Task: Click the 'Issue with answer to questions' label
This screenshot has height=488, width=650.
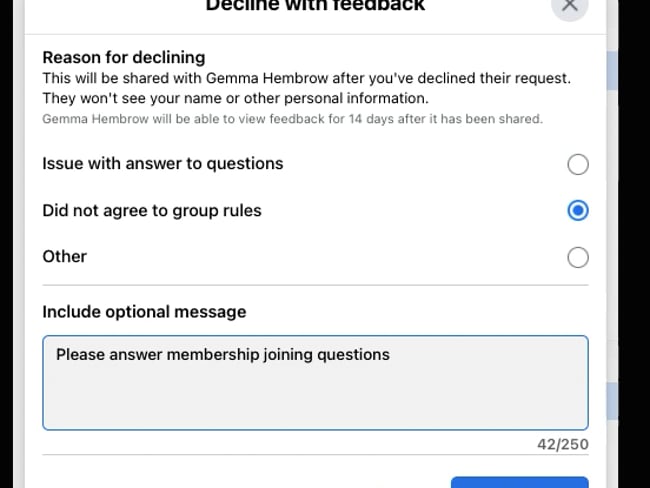Action: click(x=162, y=164)
